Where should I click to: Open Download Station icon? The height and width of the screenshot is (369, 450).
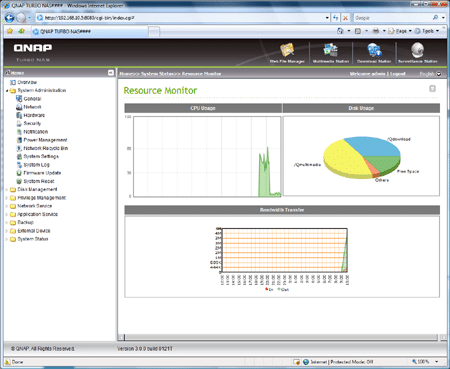pyautogui.click(x=374, y=53)
